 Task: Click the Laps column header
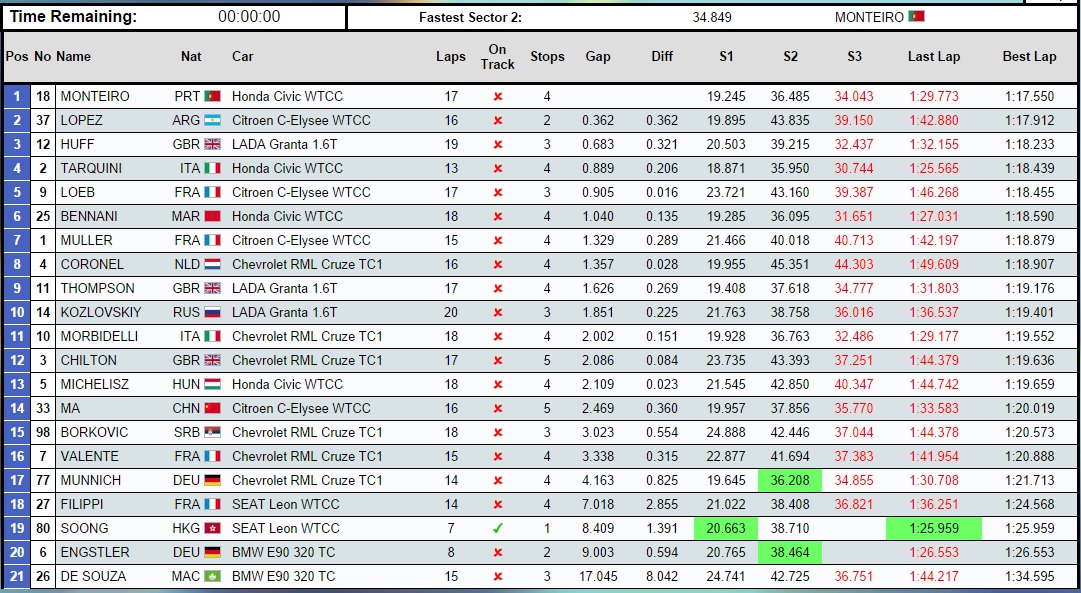451,57
